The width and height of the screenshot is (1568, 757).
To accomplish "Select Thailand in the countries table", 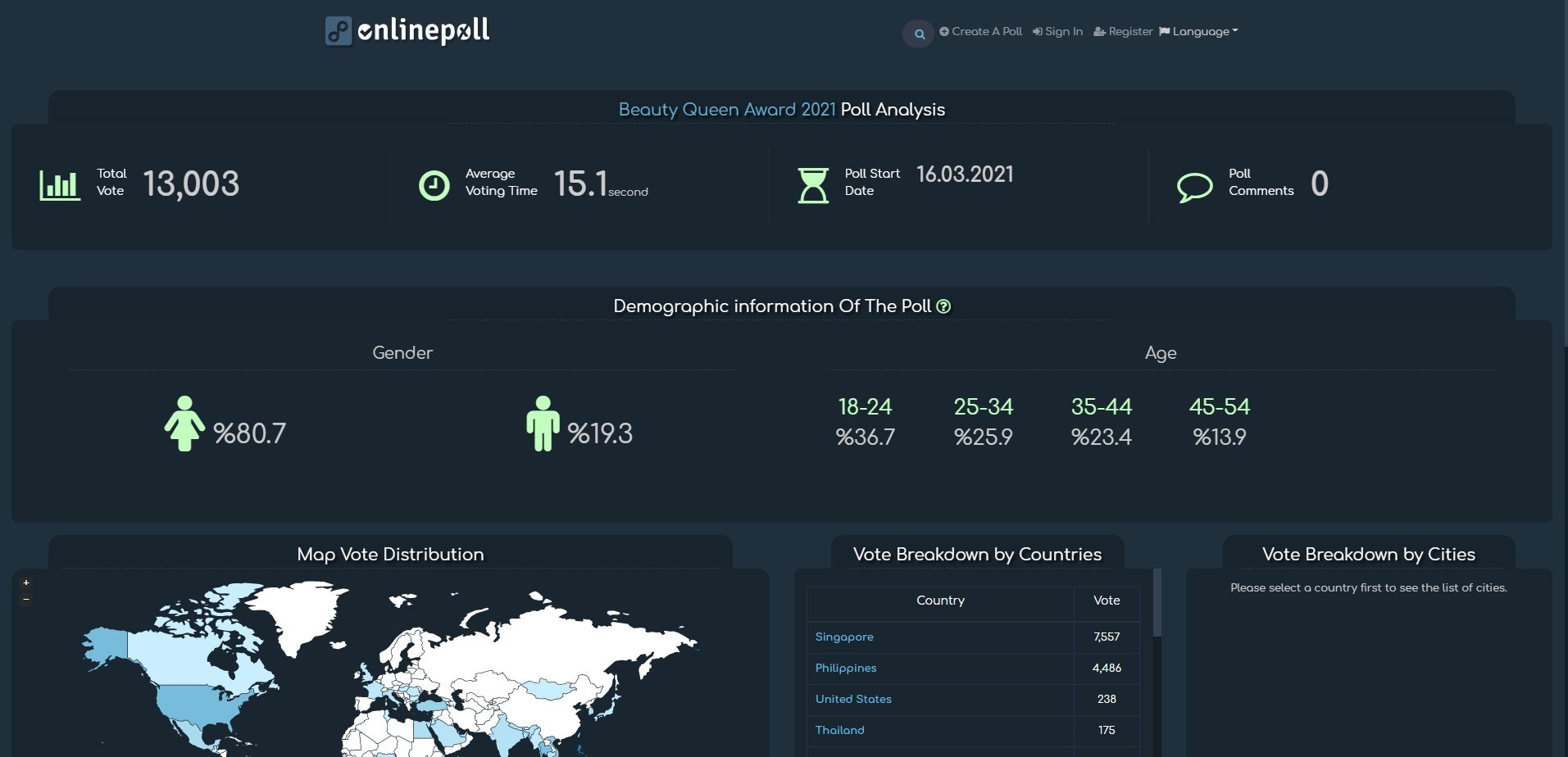I will point(839,730).
